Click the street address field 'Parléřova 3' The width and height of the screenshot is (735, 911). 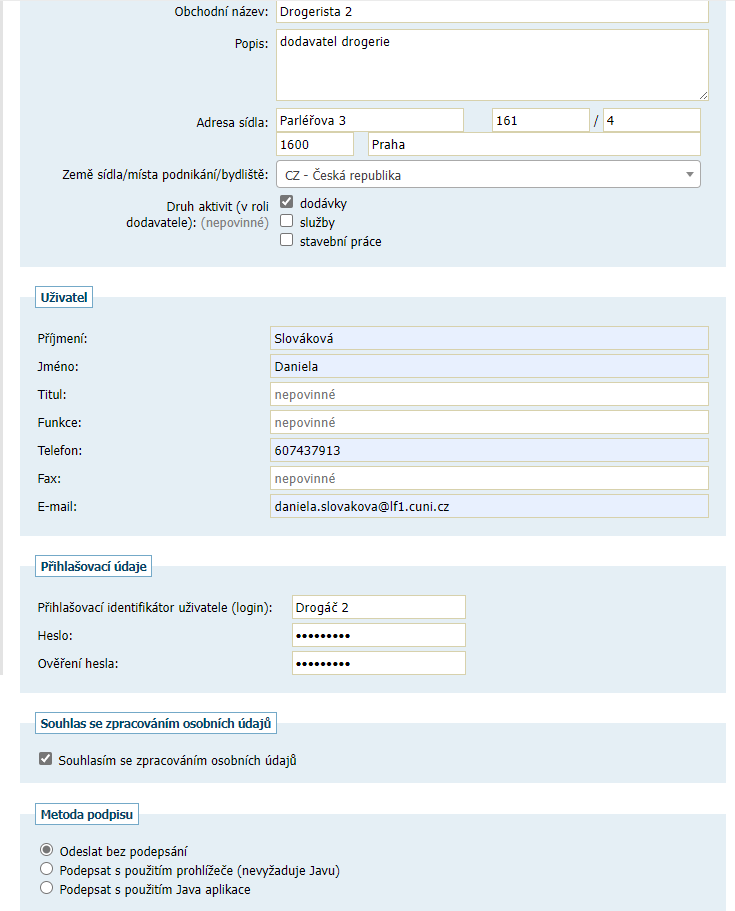point(368,121)
